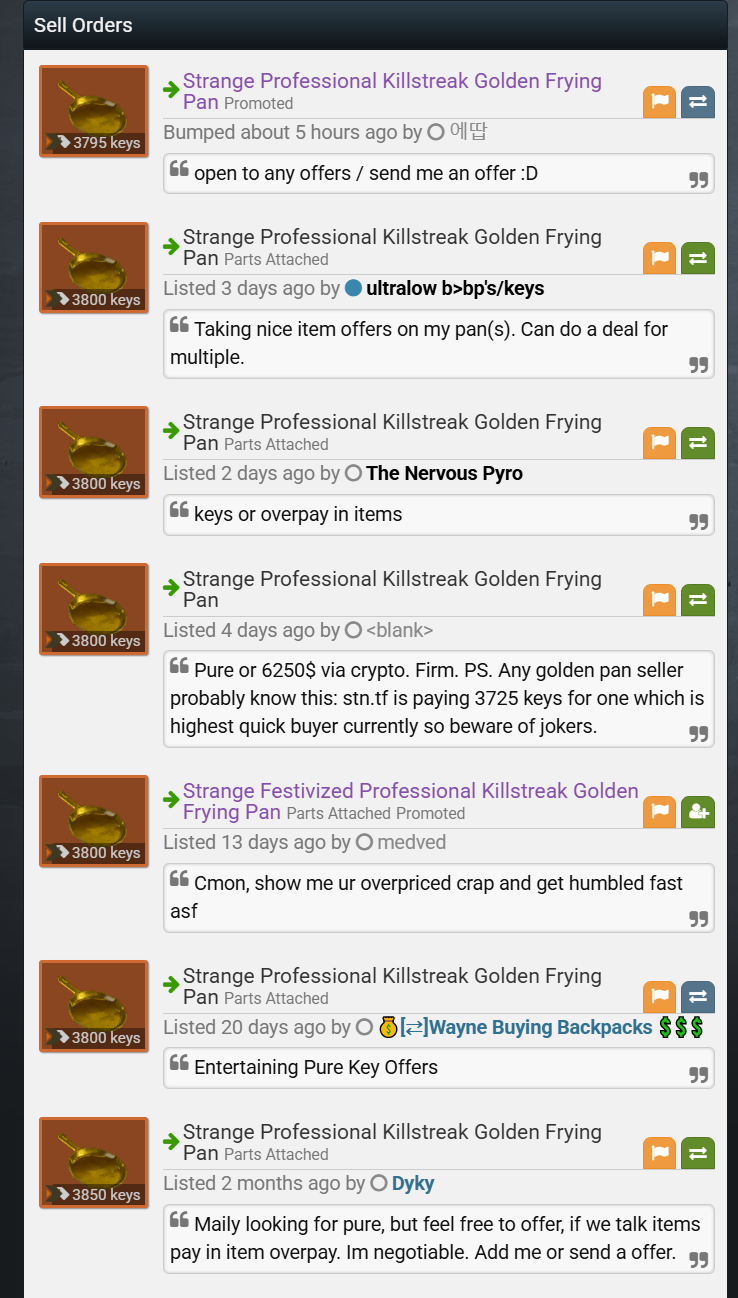Open the 에떱 user profile
The height and width of the screenshot is (1298, 738).
pos(469,132)
